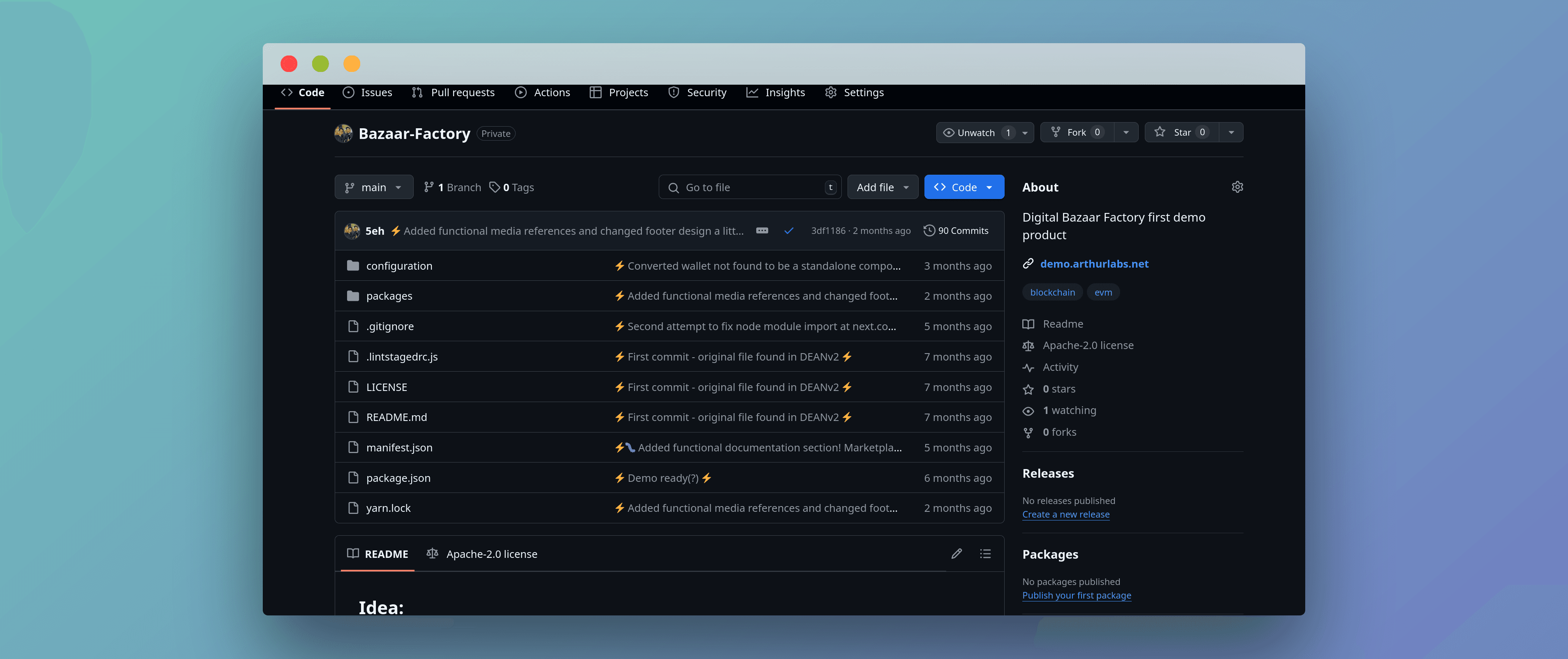This screenshot has width=1568, height=659.
Task: View the 90 Commits history
Action: (x=956, y=231)
